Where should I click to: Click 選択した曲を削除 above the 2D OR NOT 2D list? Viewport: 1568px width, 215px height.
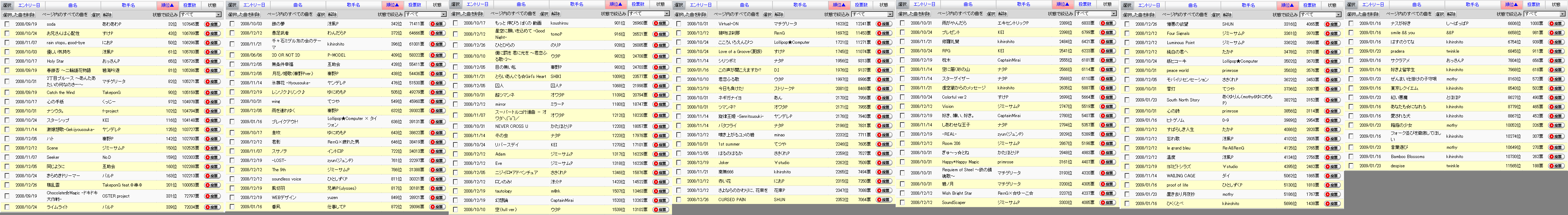tap(244, 15)
